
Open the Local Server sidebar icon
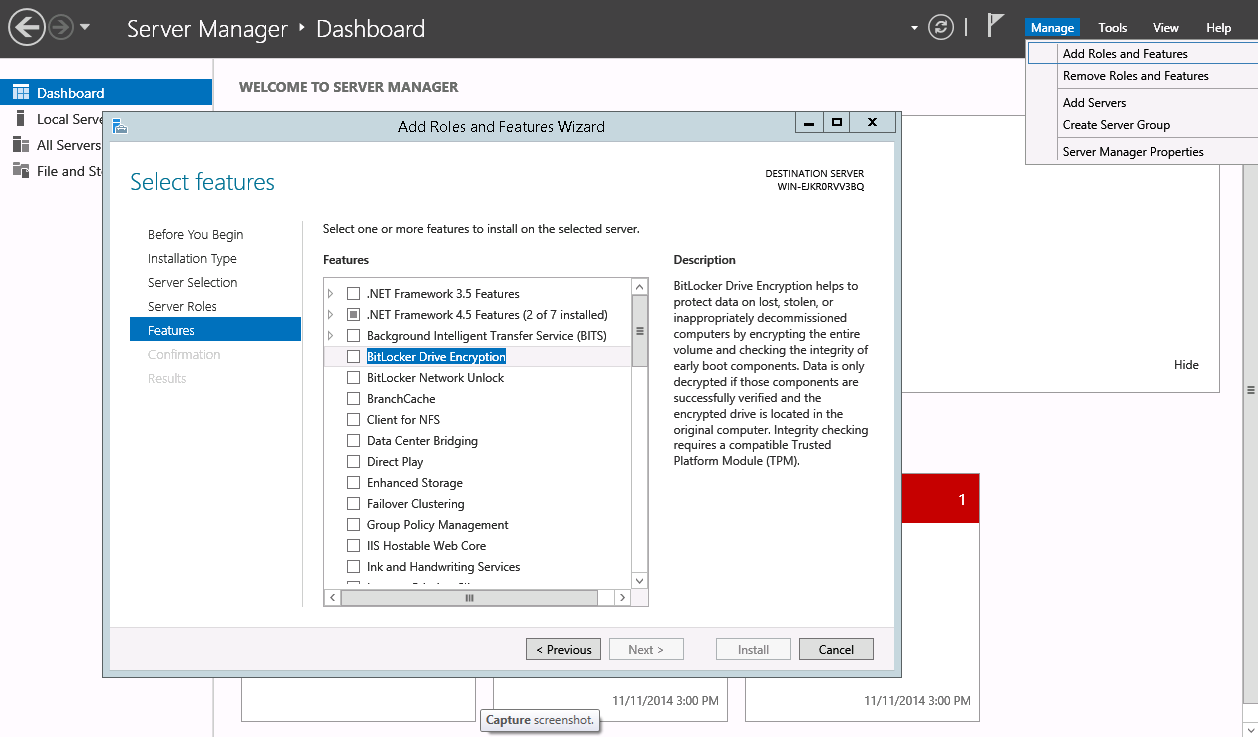click(21, 119)
